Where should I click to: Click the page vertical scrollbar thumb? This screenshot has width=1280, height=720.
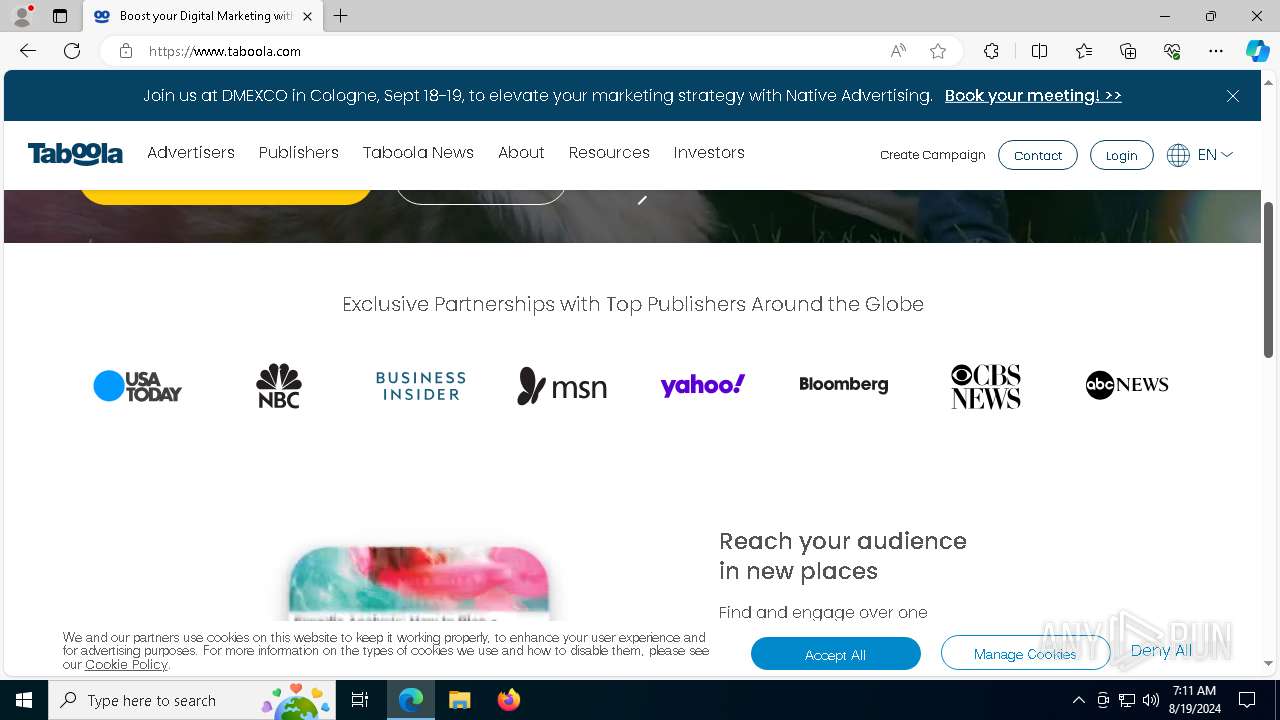(1268, 280)
